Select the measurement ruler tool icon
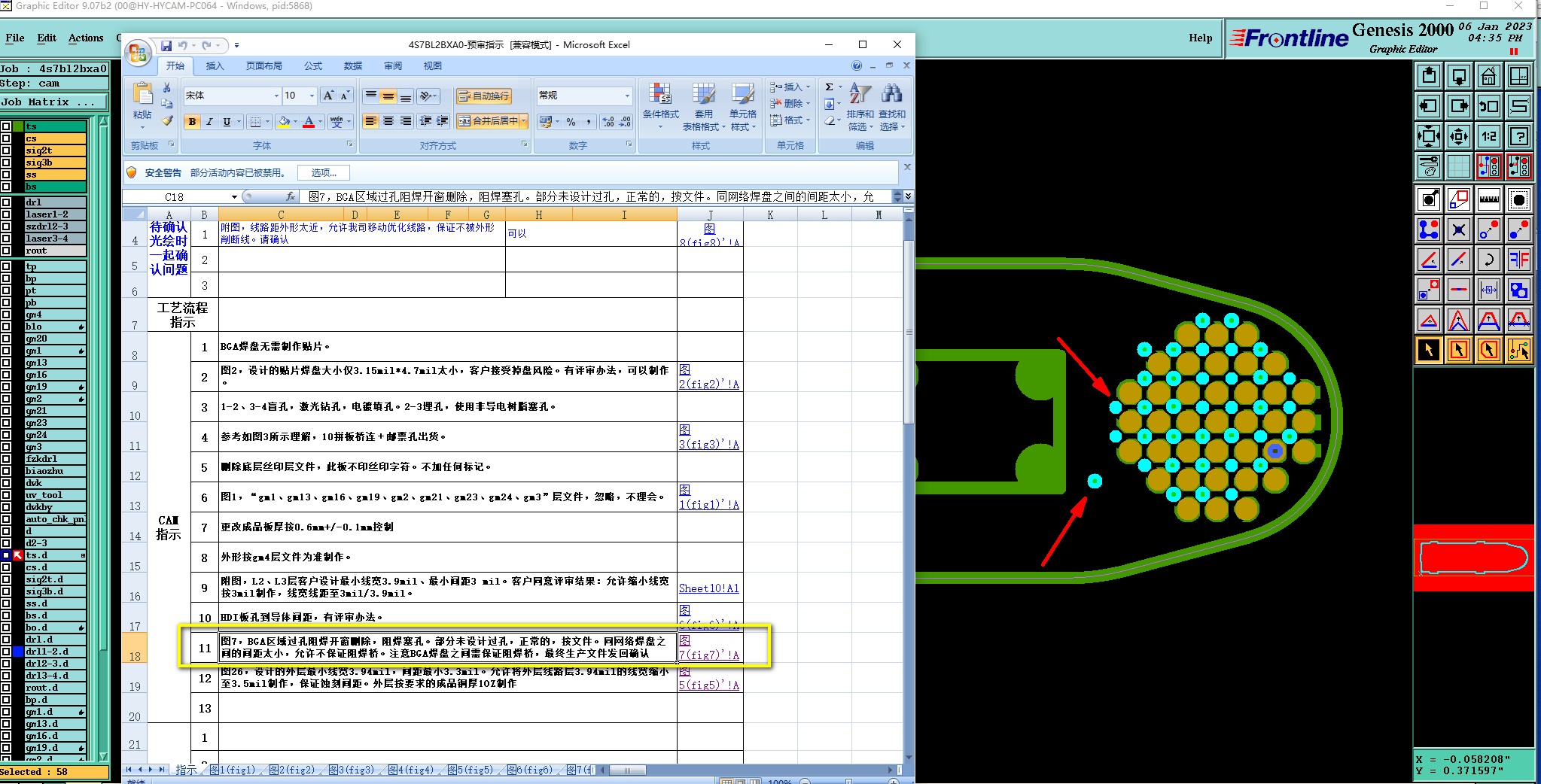 pos(1488,199)
